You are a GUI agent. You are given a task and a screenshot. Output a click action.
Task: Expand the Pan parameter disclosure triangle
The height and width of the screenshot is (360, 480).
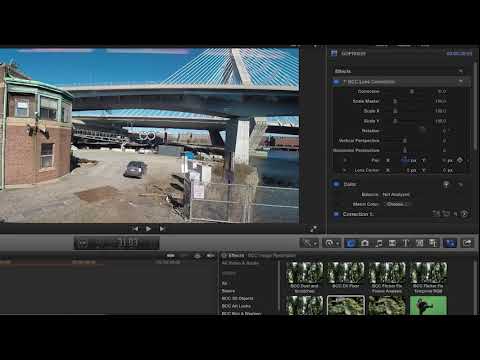345,160
